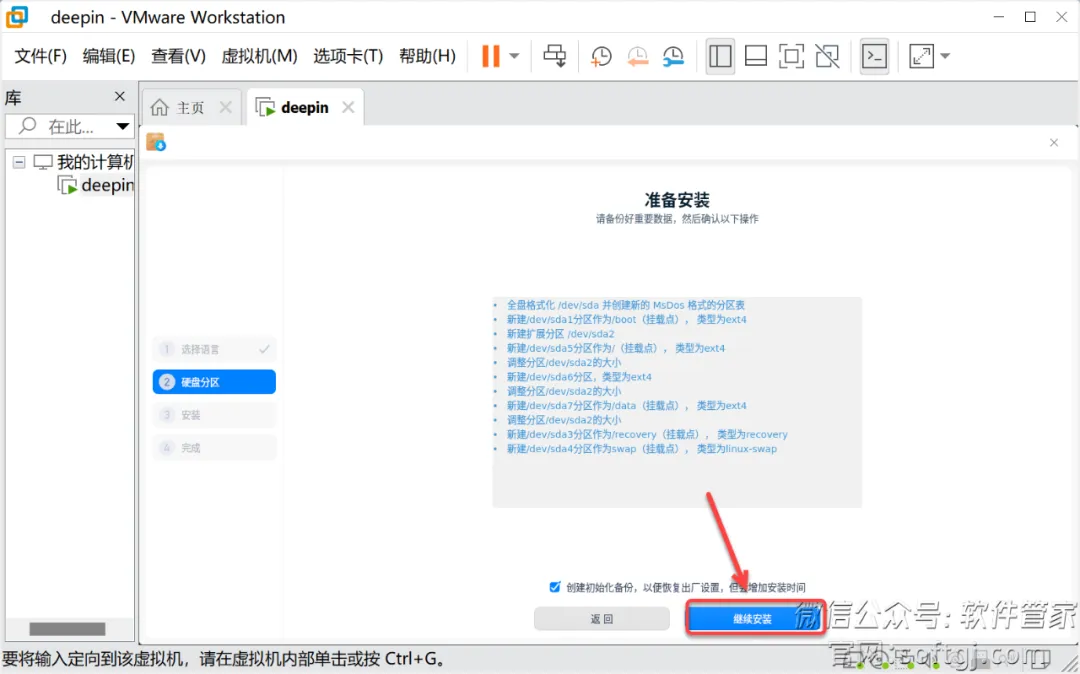Click the 新建/dev/sda6分区 line
Screen dimensions: 1080x674
coord(579,377)
